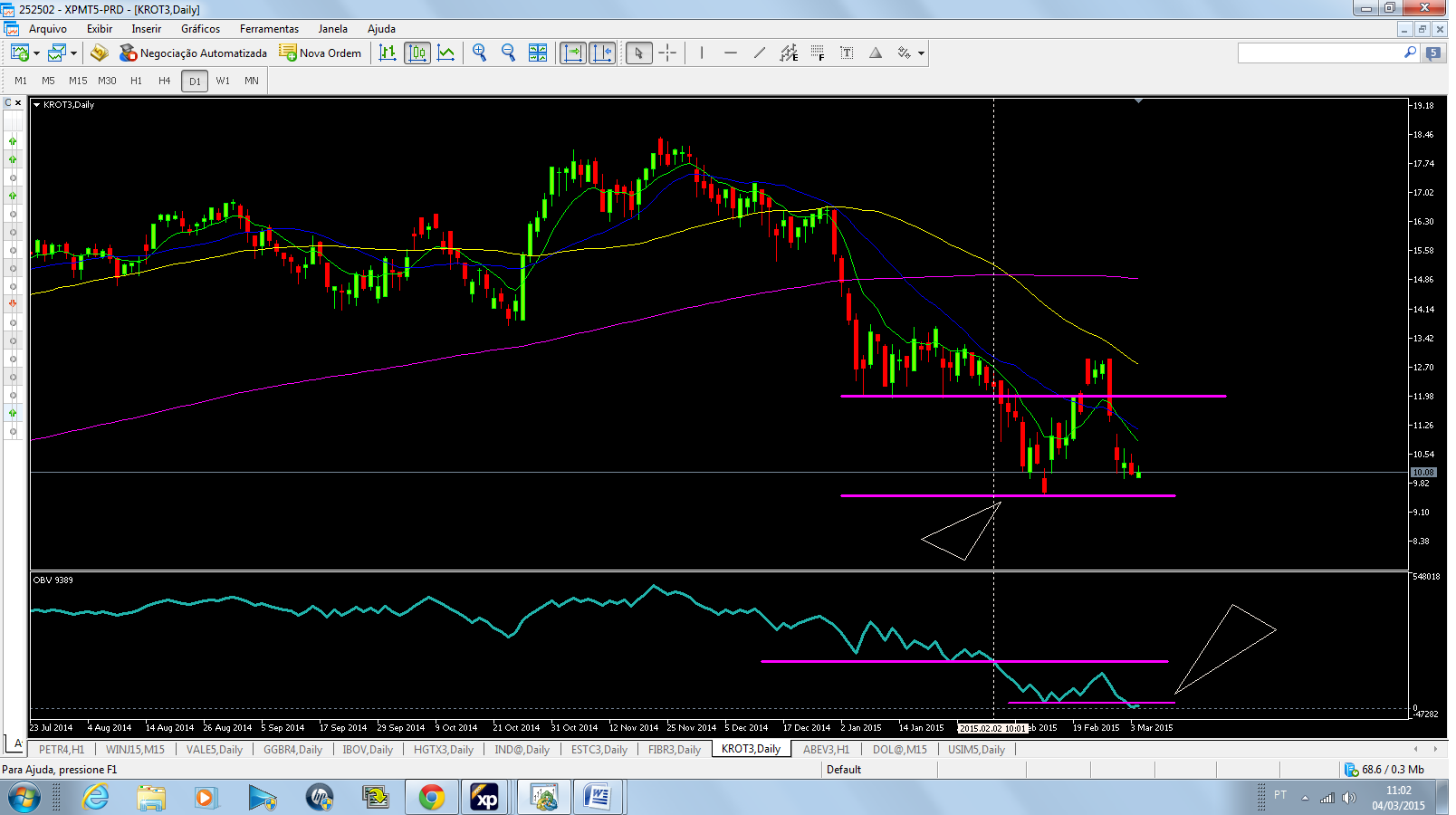Open the Gráficos menu

pyautogui.click(x=201, y=29)
